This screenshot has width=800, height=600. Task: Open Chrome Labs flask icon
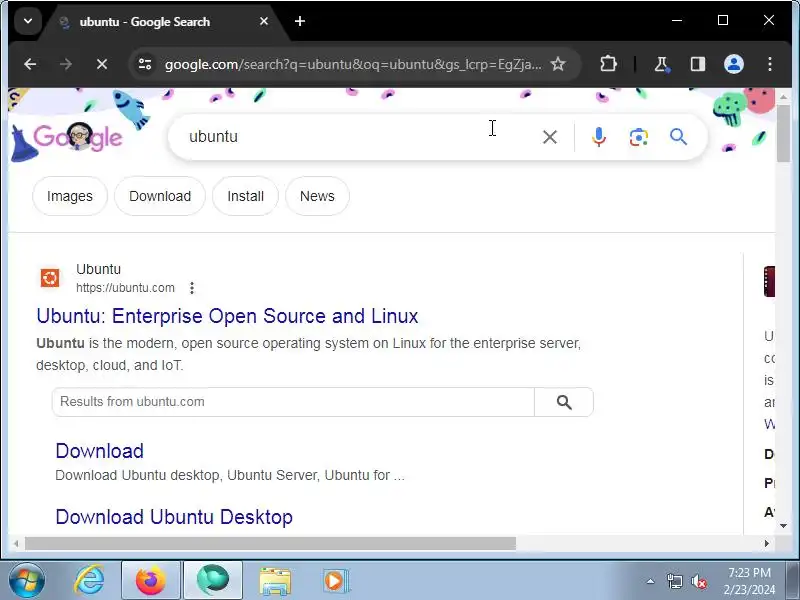pos(662,64)
